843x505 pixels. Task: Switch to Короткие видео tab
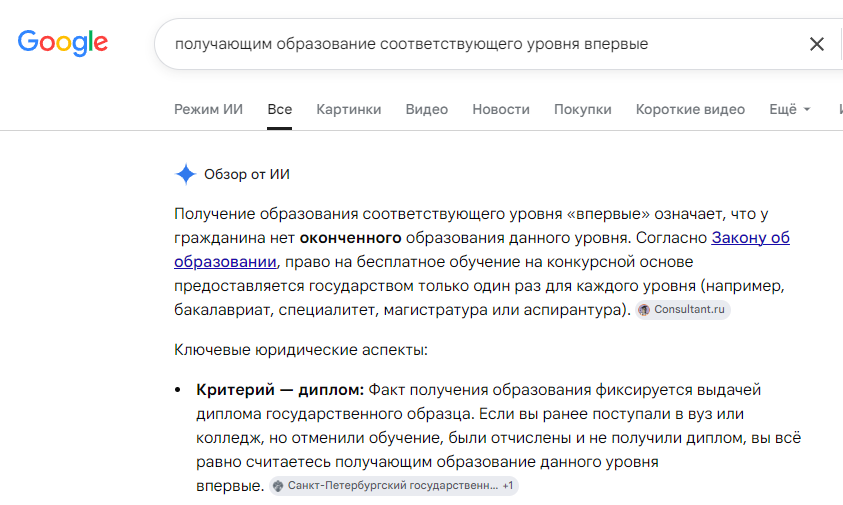tap(690, 109)
